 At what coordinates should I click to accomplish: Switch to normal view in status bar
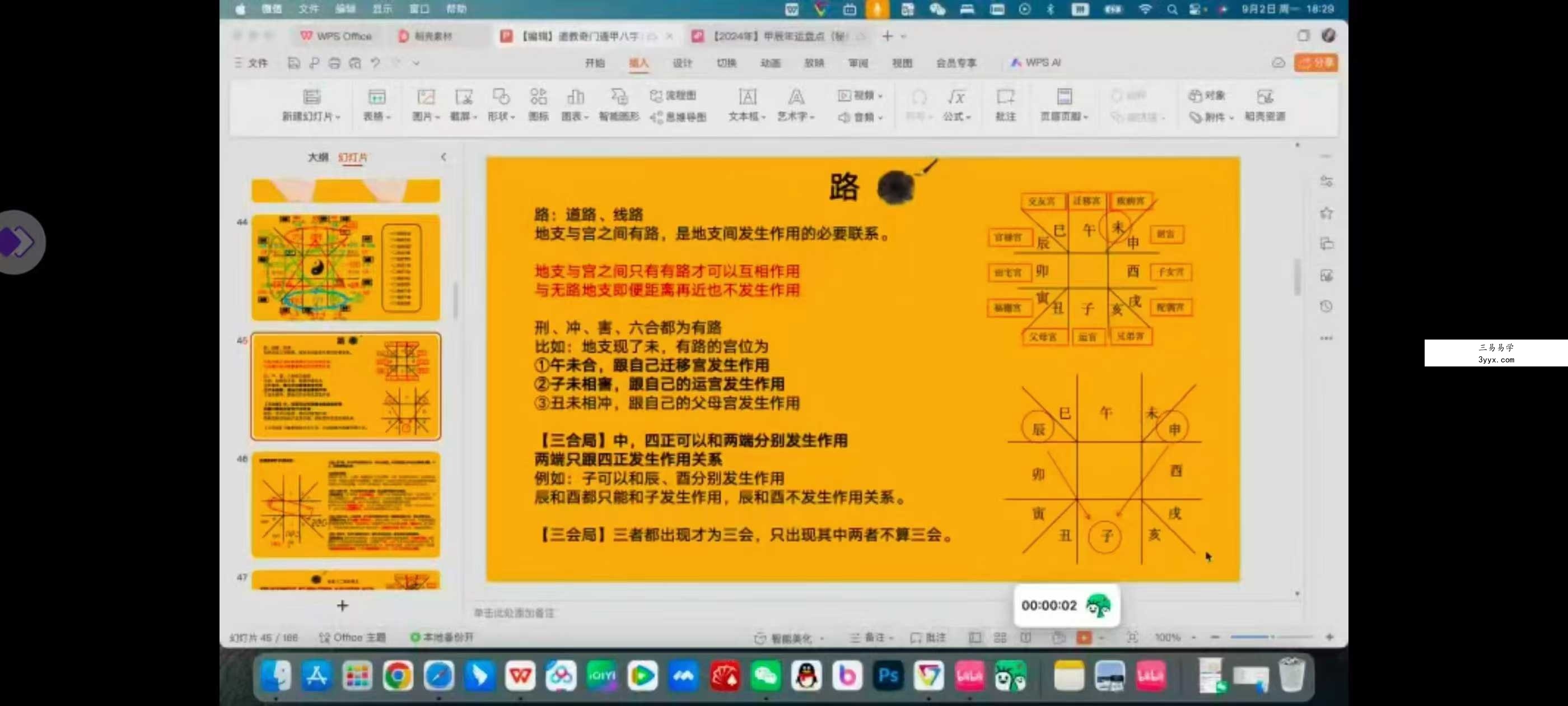pyautogui.click(x=974, y=637)
